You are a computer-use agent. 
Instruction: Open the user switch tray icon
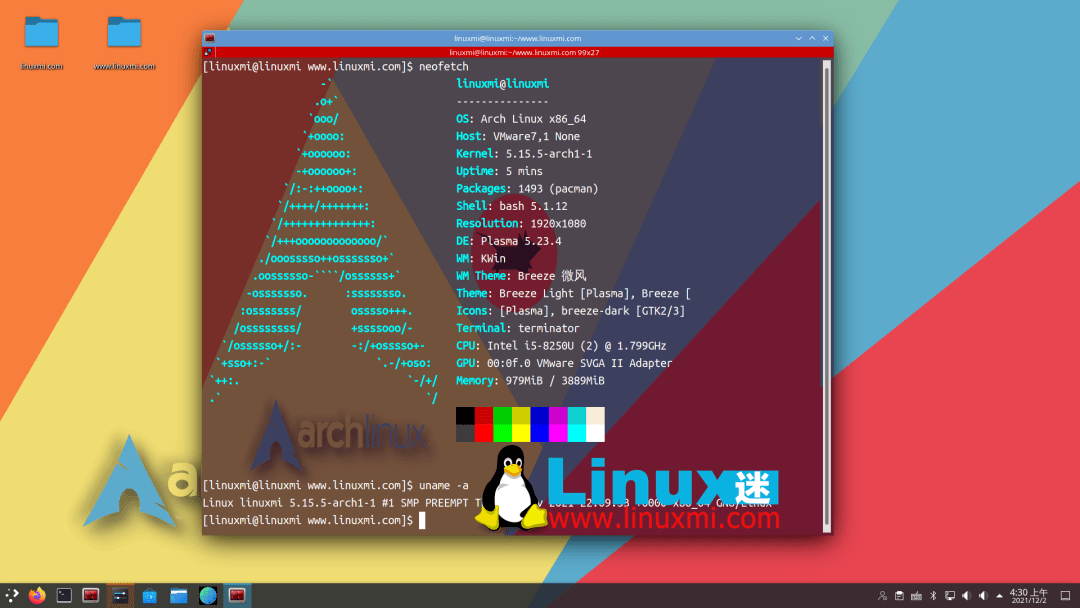[882, 596]
